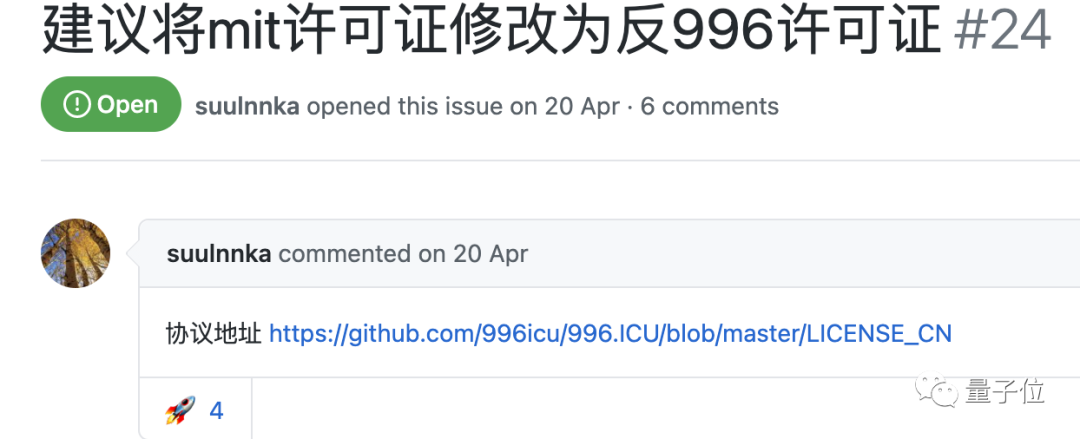This screenshot has height=439, width=1080.
Task: Click the rocket reaction count 4
Action: point(216,410)
